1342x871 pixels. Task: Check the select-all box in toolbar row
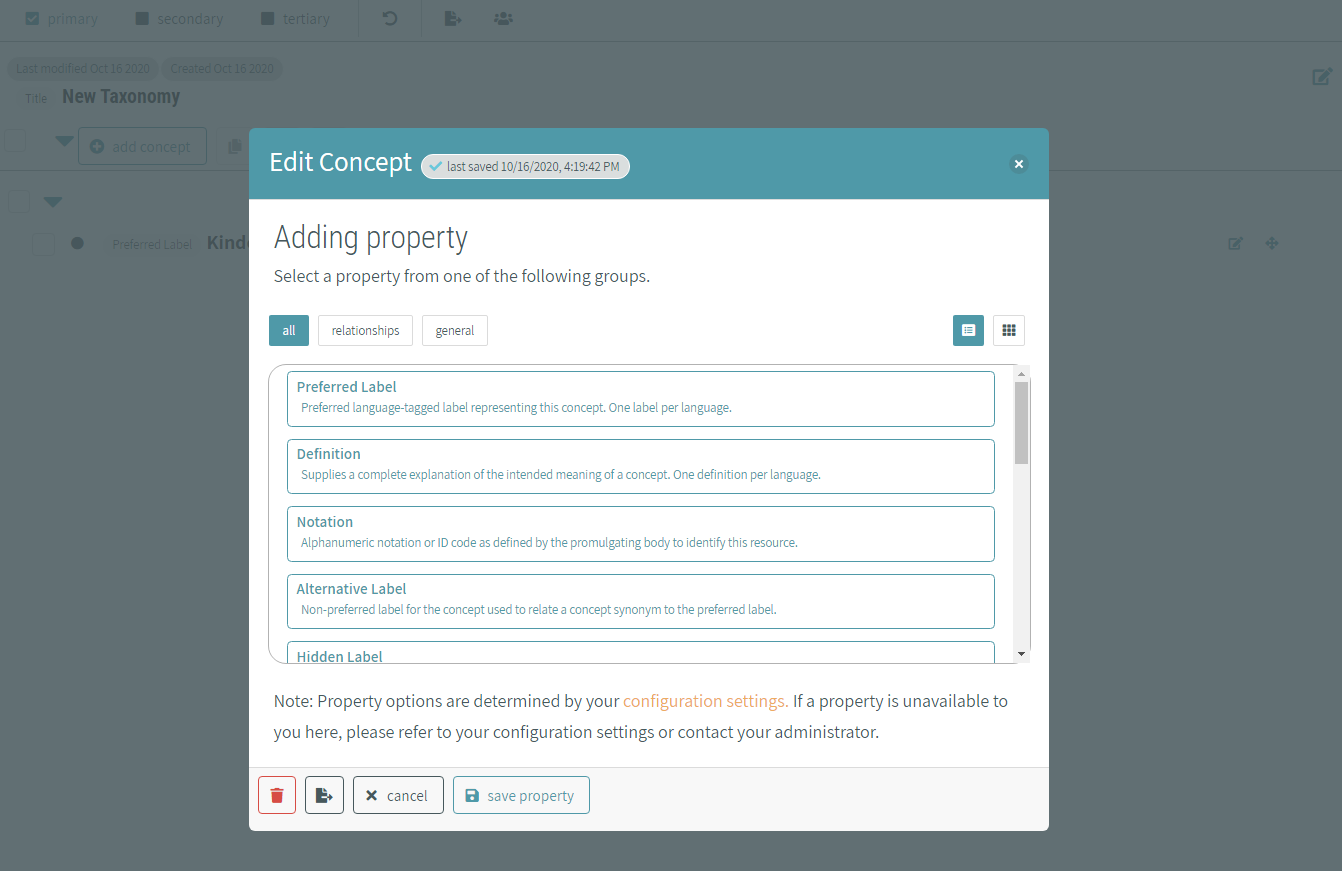tap(15, 140)
